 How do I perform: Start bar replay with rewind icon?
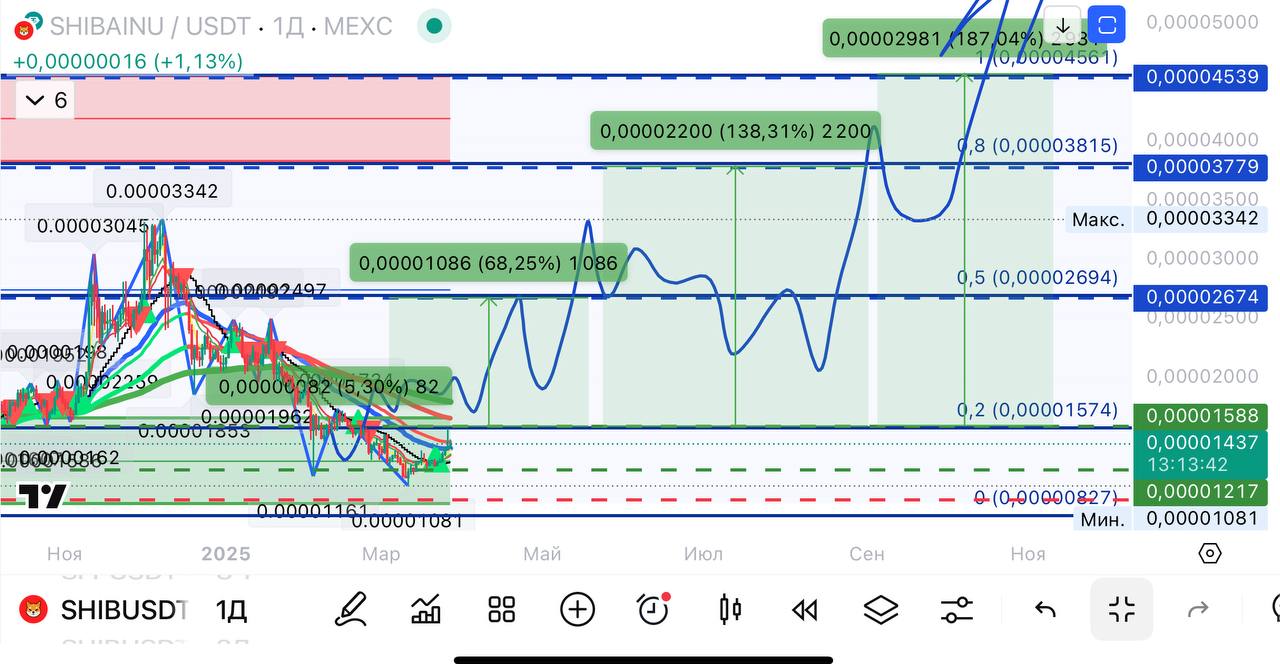(805, 609)
